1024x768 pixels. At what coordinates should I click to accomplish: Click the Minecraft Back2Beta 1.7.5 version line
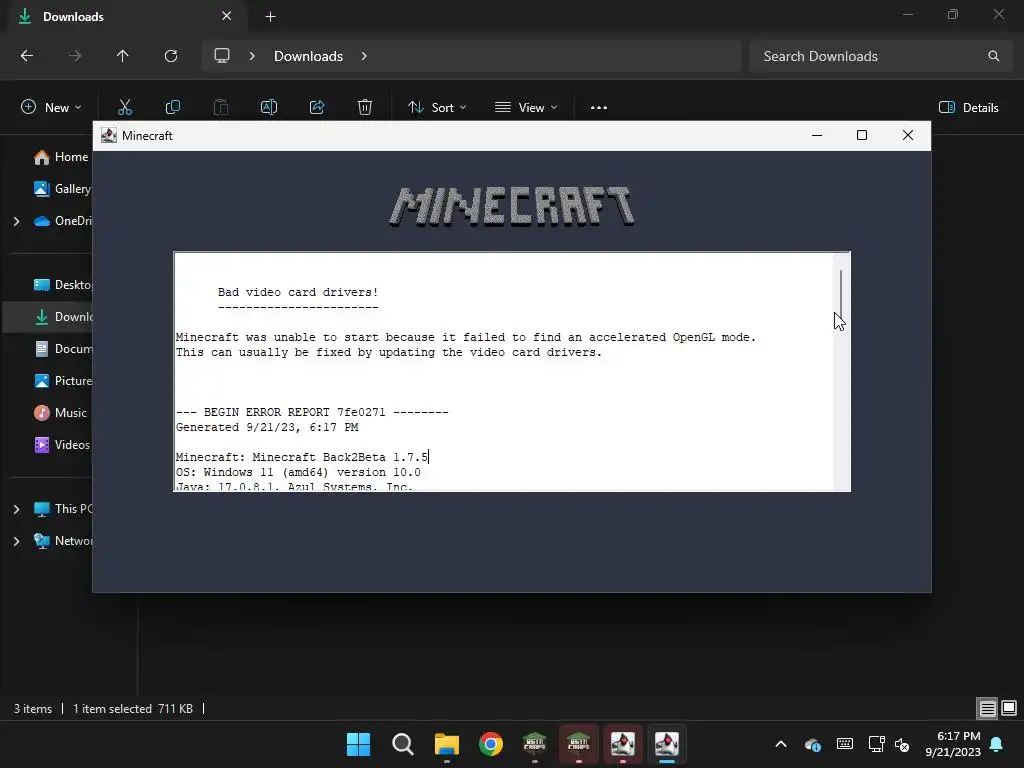302,457
